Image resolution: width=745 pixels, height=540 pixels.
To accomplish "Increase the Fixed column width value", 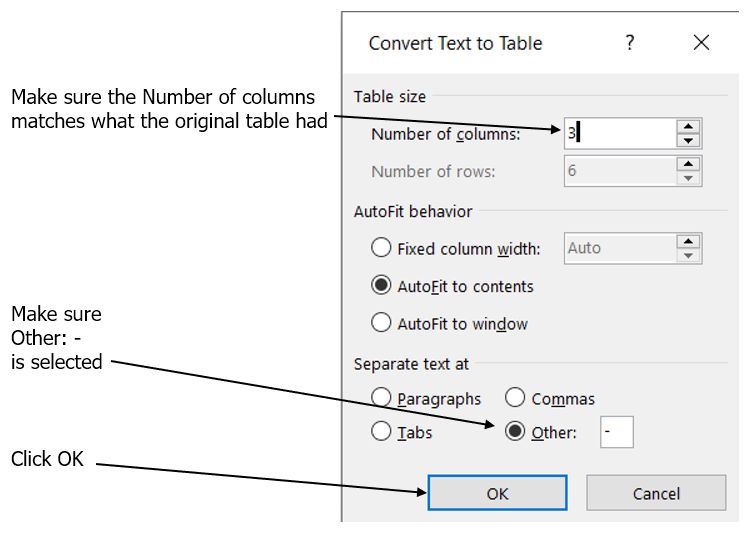I will click(x=688, y=241).
